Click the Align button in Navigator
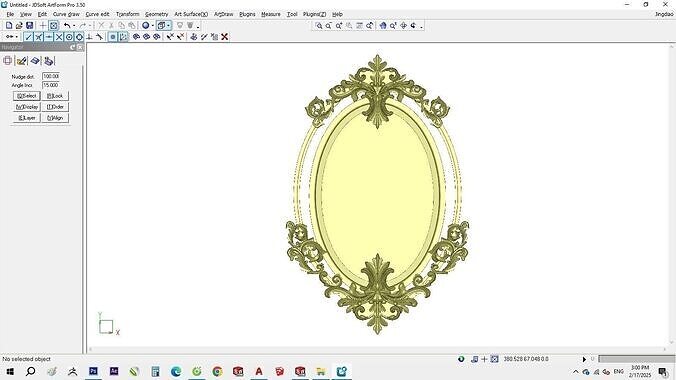Viewport: 676px width, 380px height. [x=55, y=118]
